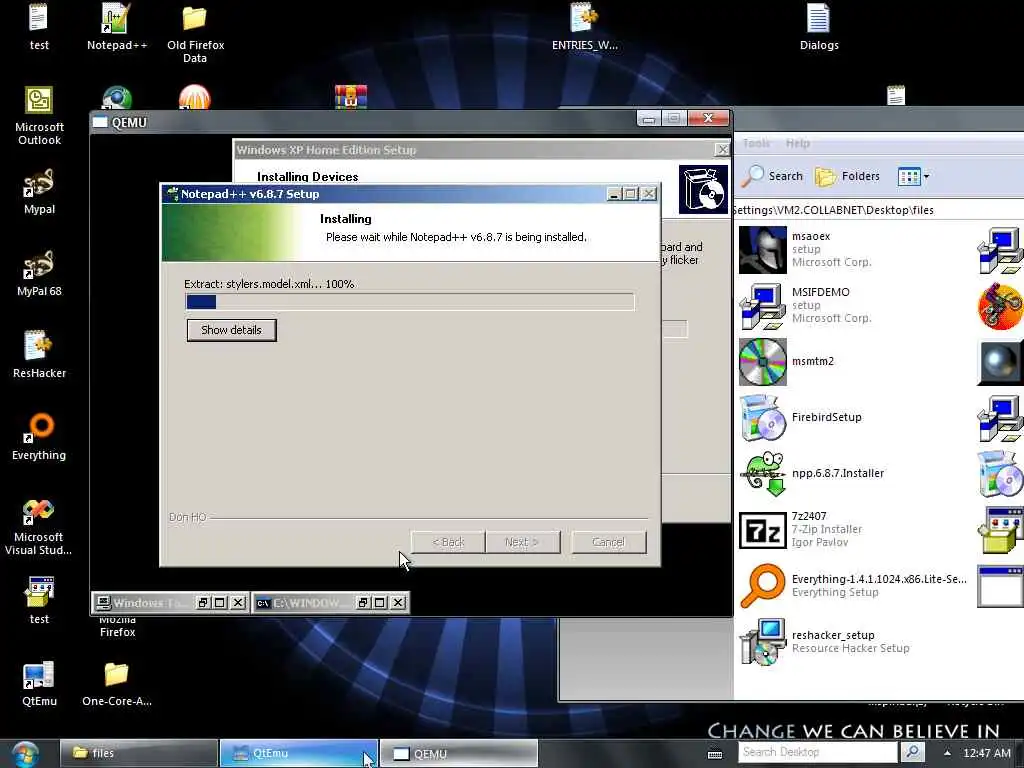This screenshot has height=768, width=1024.
Task: Select npp.6.8.7.Installer file
Action: click(812, 473)
